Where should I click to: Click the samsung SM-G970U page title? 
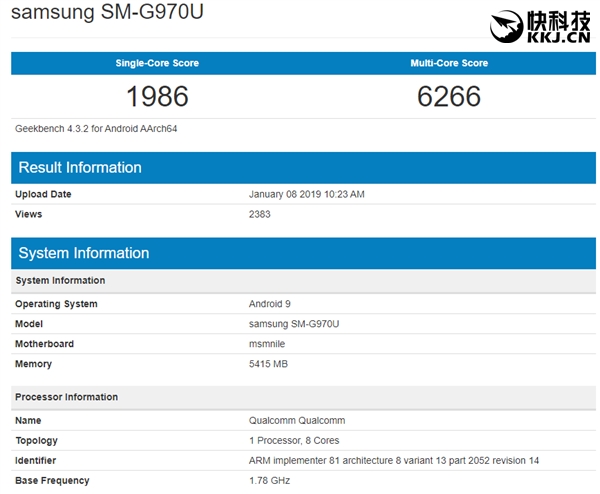point(107,12)
